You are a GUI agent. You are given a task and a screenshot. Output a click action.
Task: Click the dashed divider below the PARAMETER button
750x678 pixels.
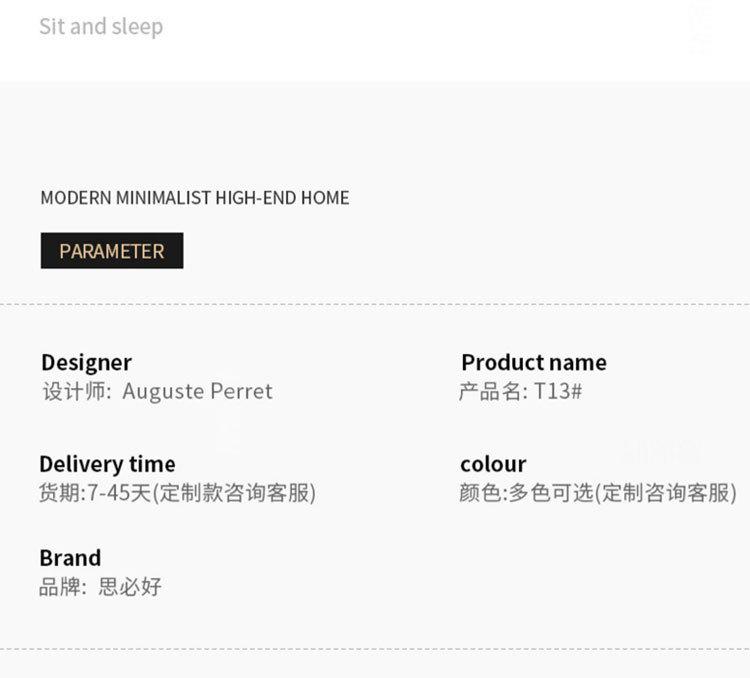click(x=375, y=304)
